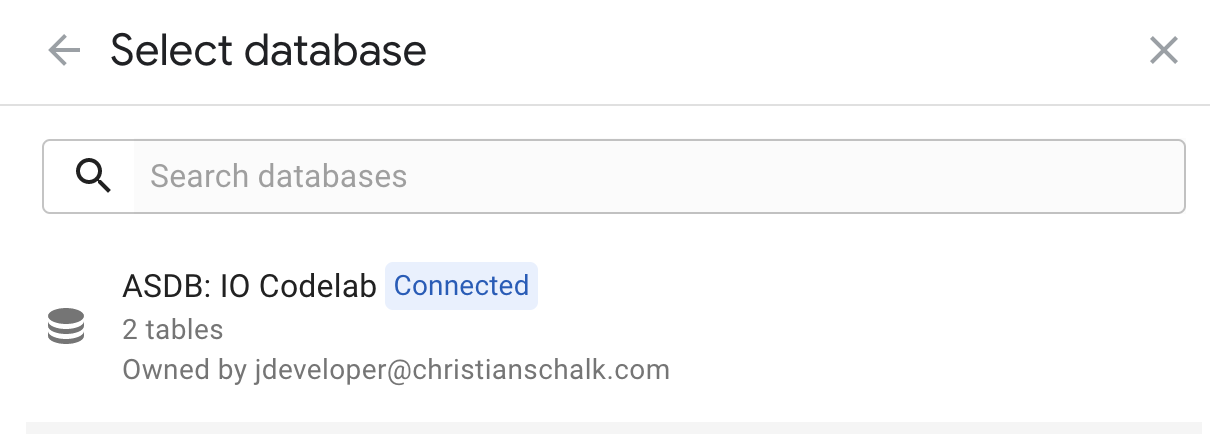Viewport: 1210px width, 434px height.
Task: Click the "Search databases" placeholder text
Action: (278, 176)
